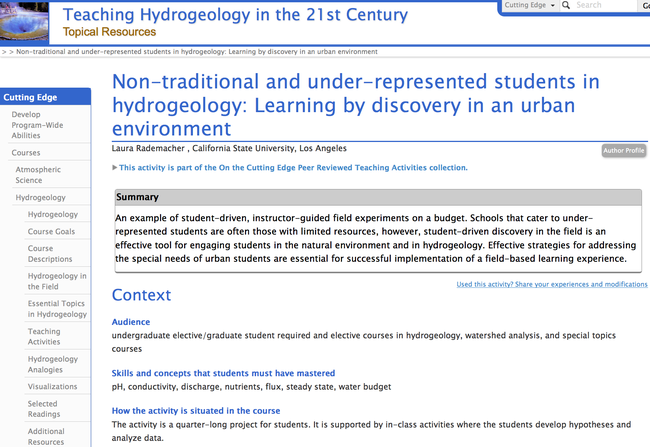Open Teaching Activities sidebar item
This screenshot has height=447, width=650.
point(44,337)
